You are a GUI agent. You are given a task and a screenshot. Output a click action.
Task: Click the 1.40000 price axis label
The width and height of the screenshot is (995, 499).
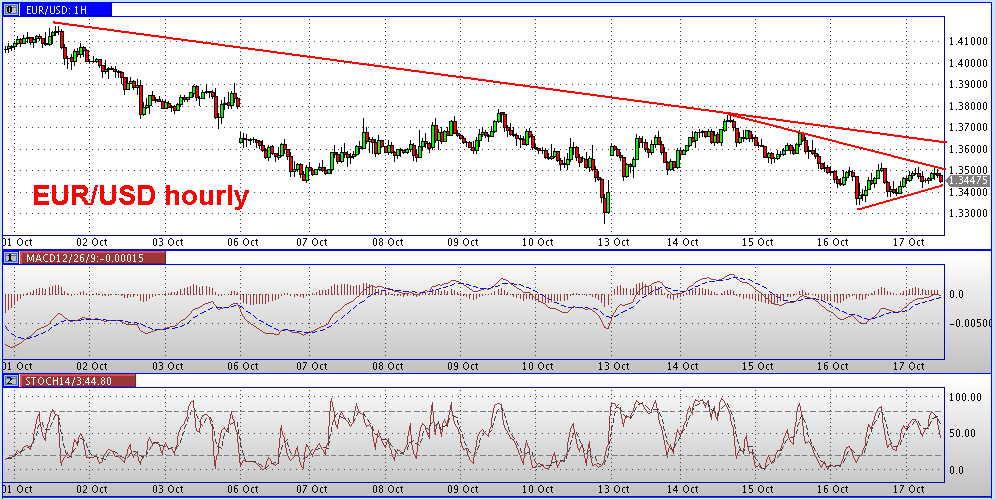pyautogui.click(x=970, y=63)
